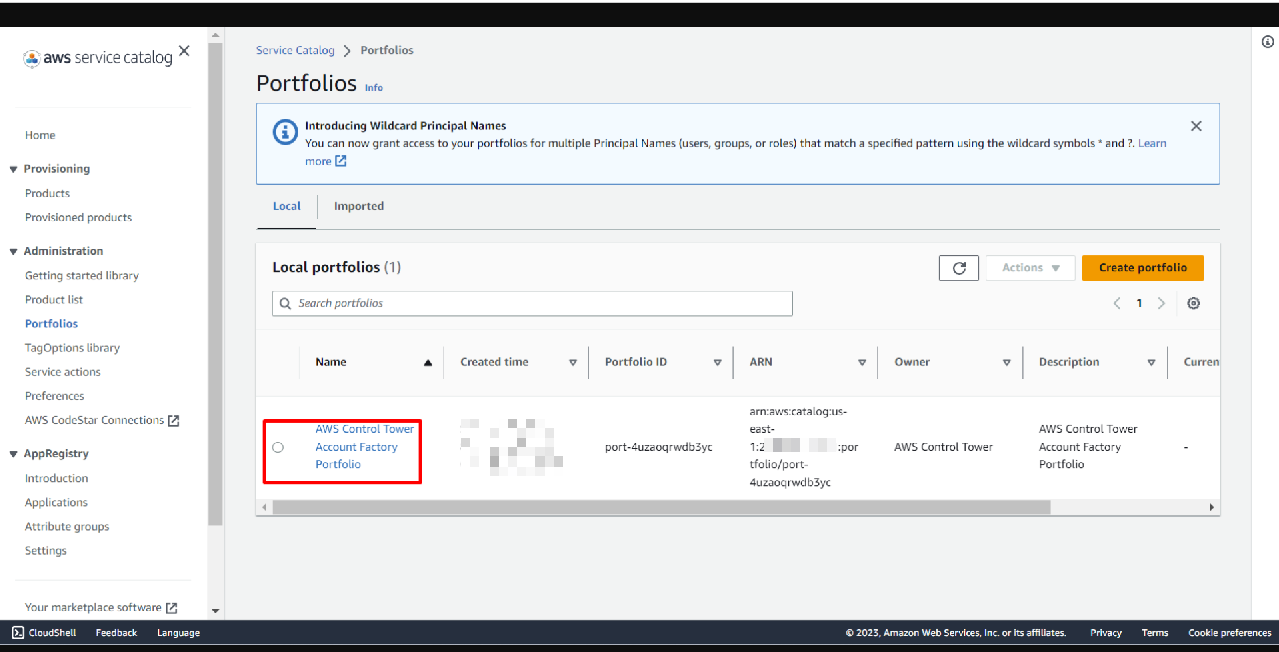Viewport: 1279px width, 652px height.
Task: Go to next page arrow in pagination
Action: [1161, 304]
